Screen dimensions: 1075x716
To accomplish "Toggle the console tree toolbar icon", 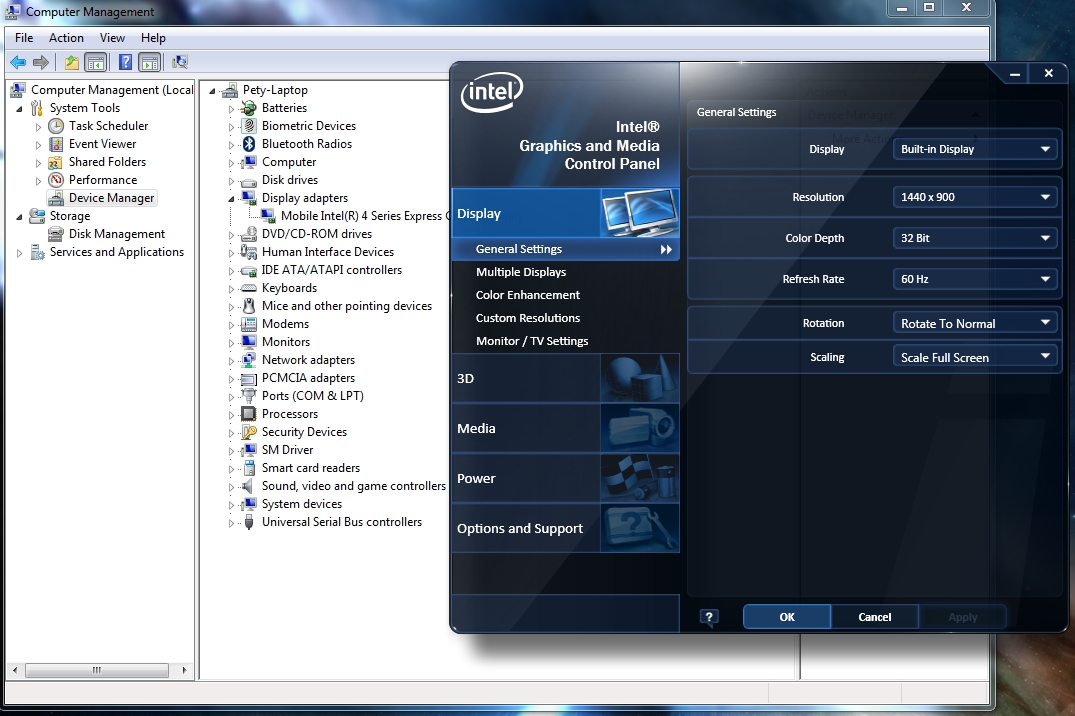I will (x=96, y=62).
